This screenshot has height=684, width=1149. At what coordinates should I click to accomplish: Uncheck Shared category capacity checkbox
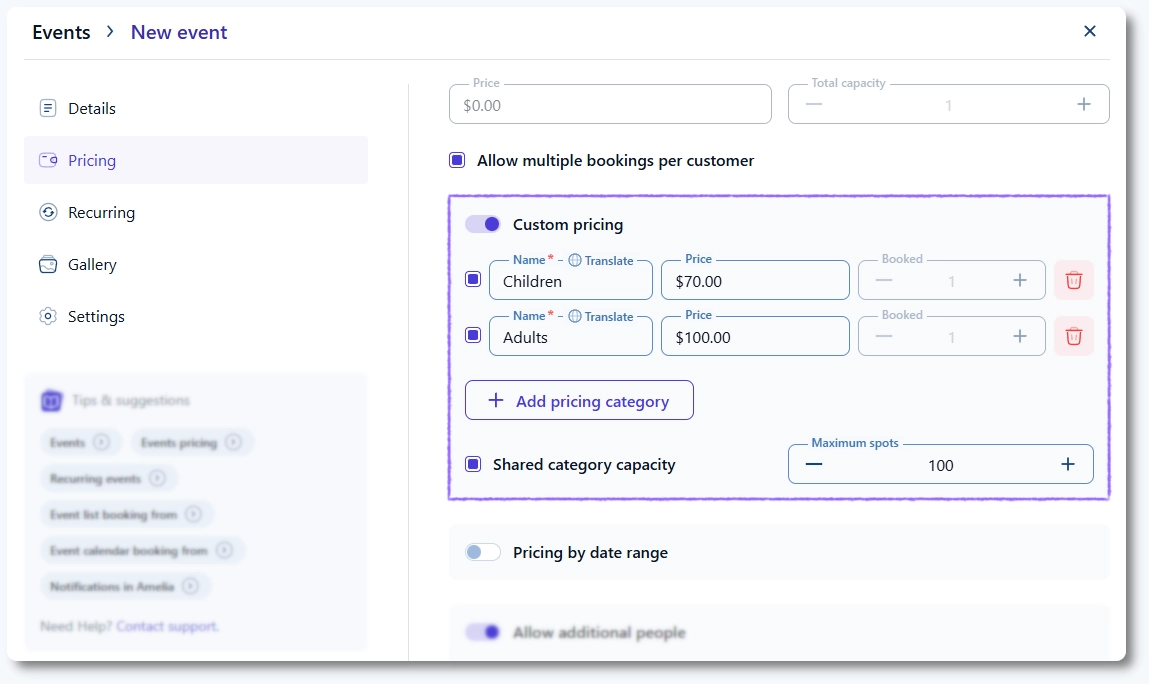pyautogui.click(x=473, y=464)
